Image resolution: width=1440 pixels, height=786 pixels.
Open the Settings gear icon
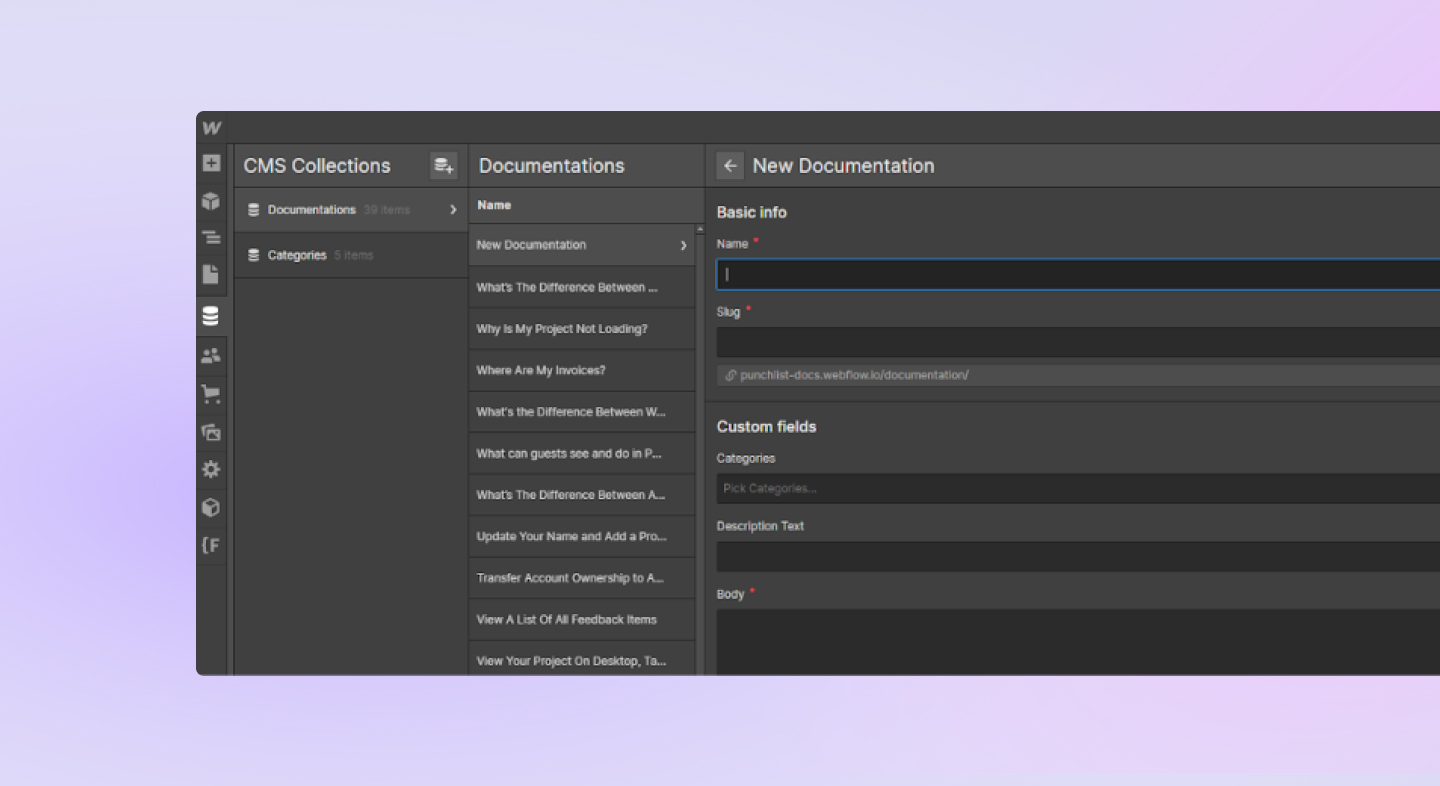211,469
